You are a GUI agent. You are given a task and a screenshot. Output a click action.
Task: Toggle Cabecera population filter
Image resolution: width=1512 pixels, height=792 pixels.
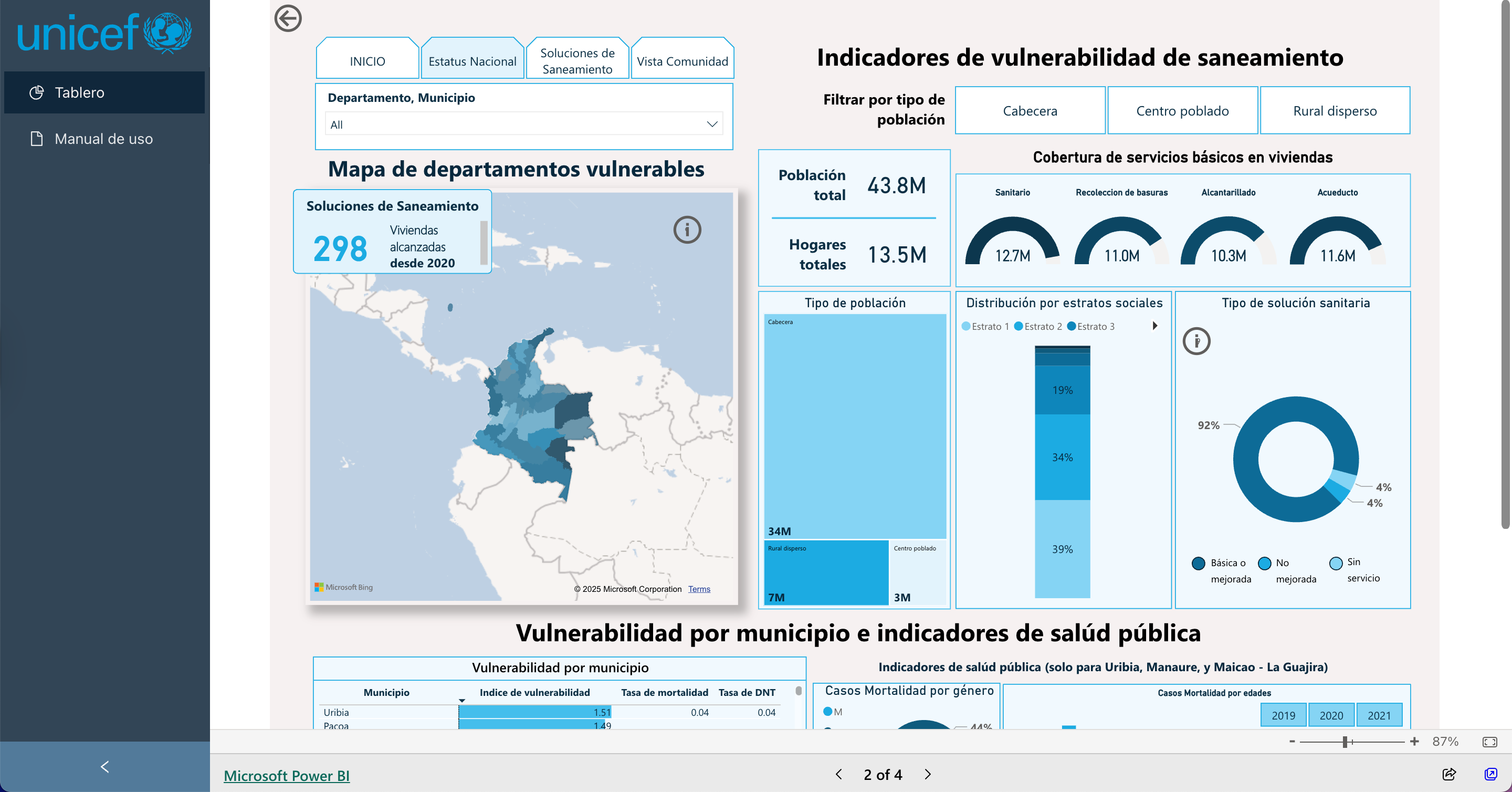1030,110
